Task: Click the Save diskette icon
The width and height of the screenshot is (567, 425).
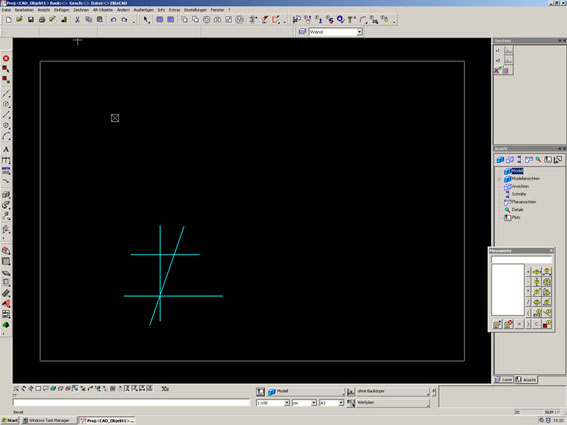Action: 31,20
